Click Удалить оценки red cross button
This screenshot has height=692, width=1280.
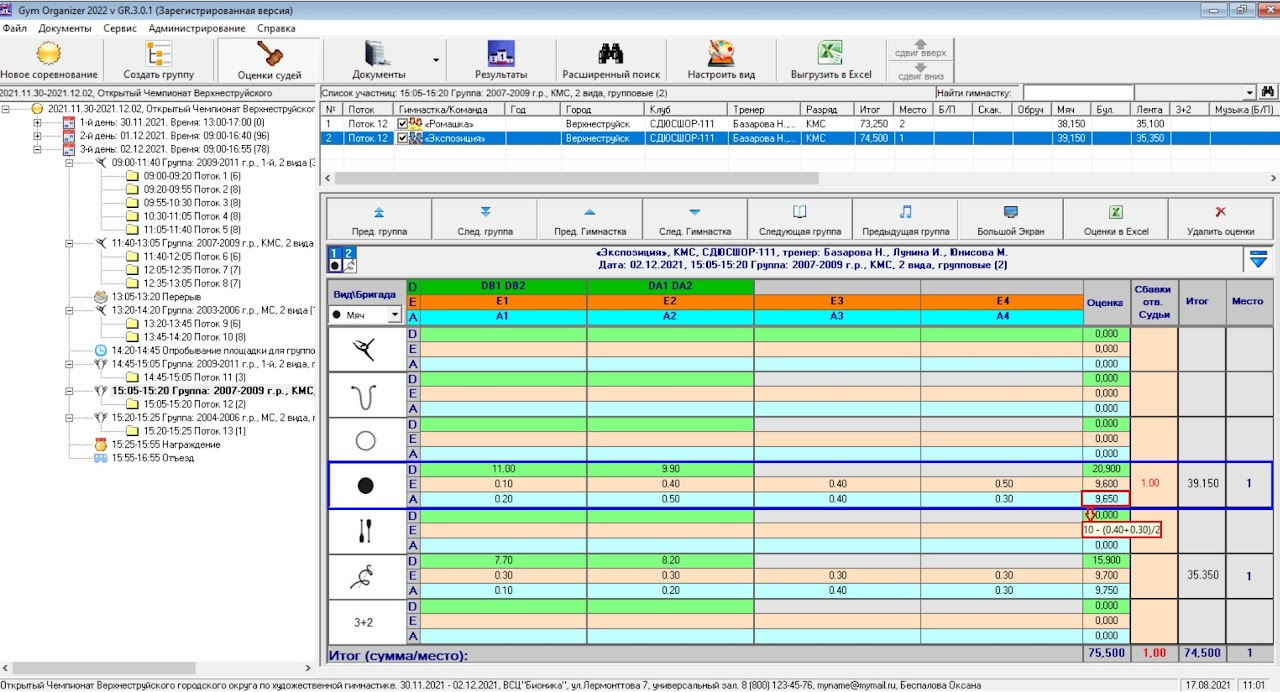1219,219
